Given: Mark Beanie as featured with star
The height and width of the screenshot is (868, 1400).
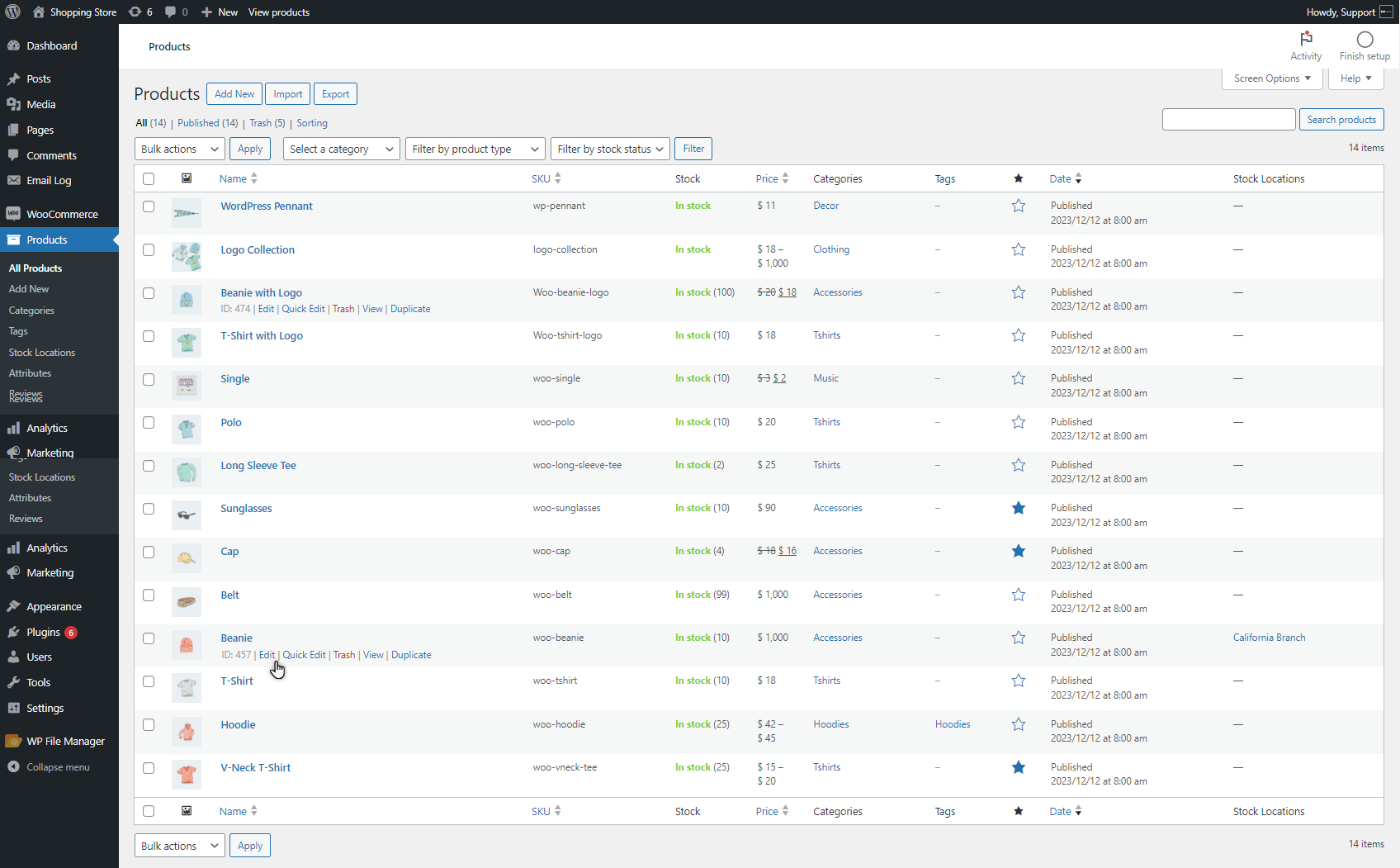Looking at the screenshot, I should (1019, 638).
